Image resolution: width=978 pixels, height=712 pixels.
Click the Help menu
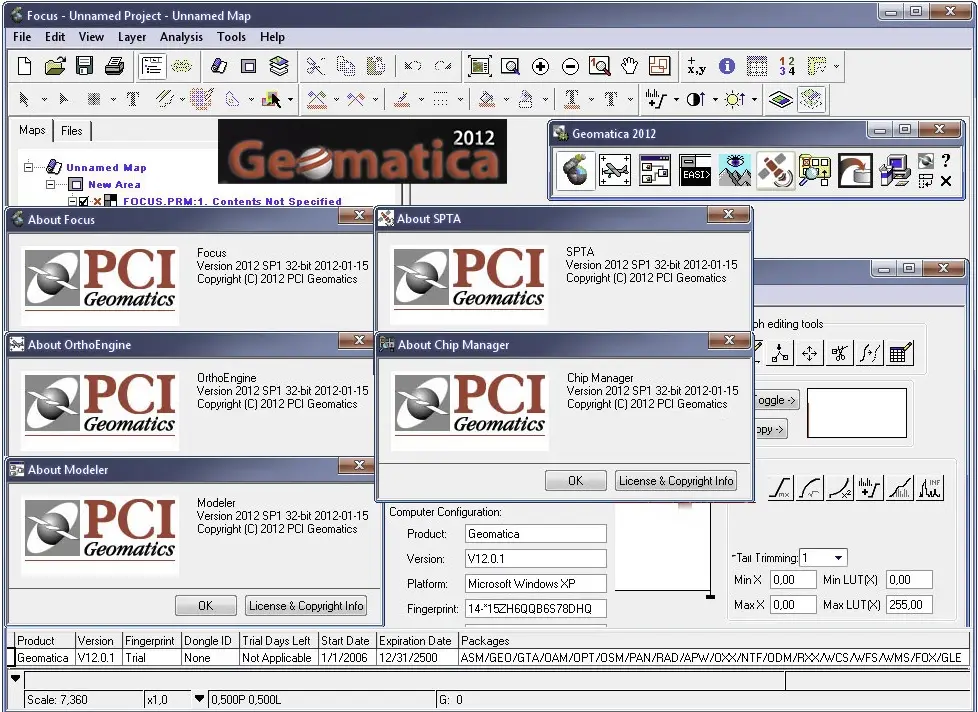(273, 37)
